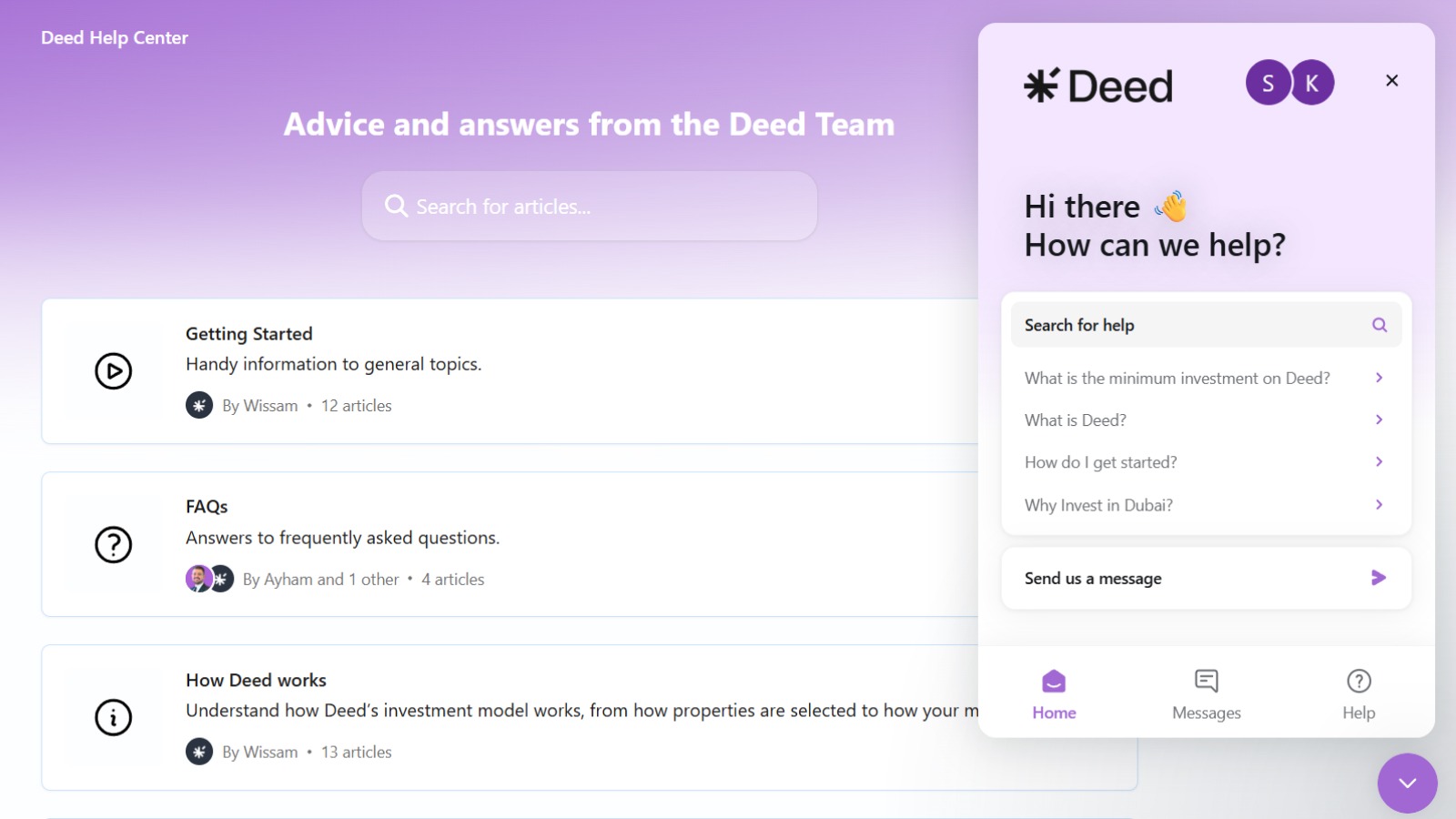Open 'How do I get started?' article
1456x819 pixels.
[x=1206, y=461]
